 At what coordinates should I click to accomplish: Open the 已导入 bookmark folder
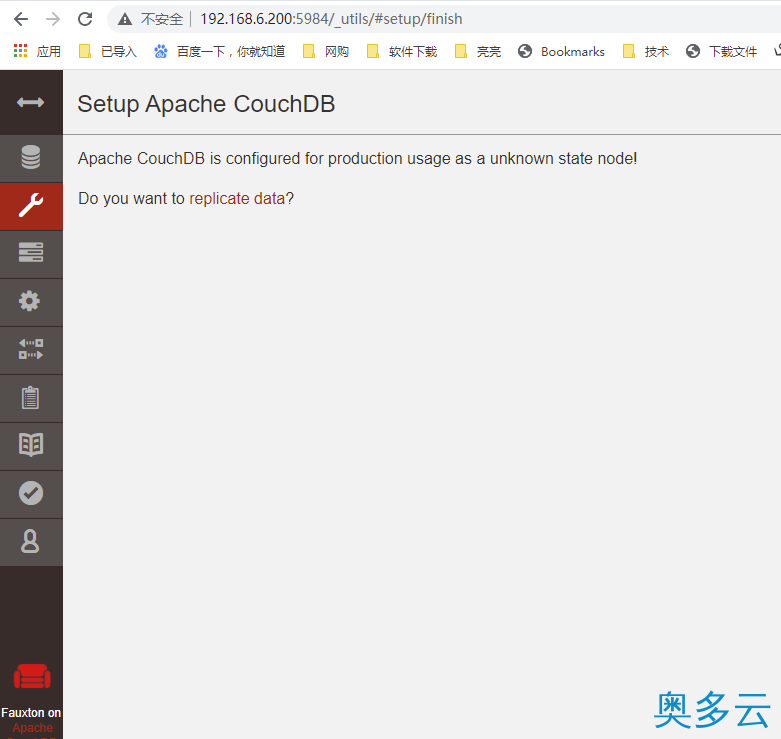point(108,51)
